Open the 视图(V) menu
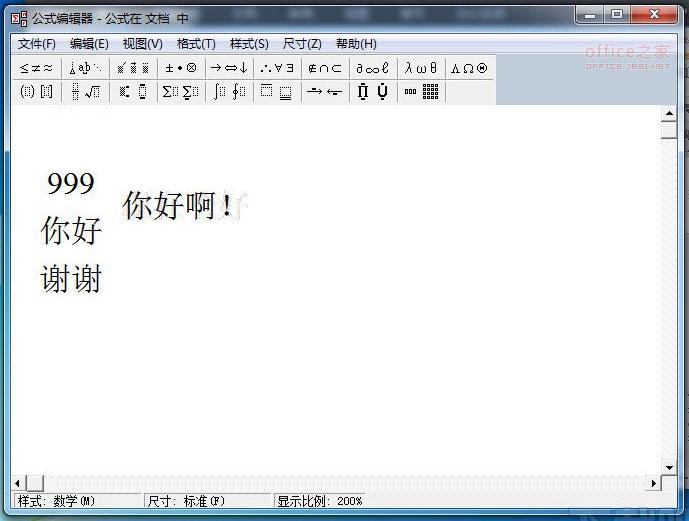 pos(142,44)
